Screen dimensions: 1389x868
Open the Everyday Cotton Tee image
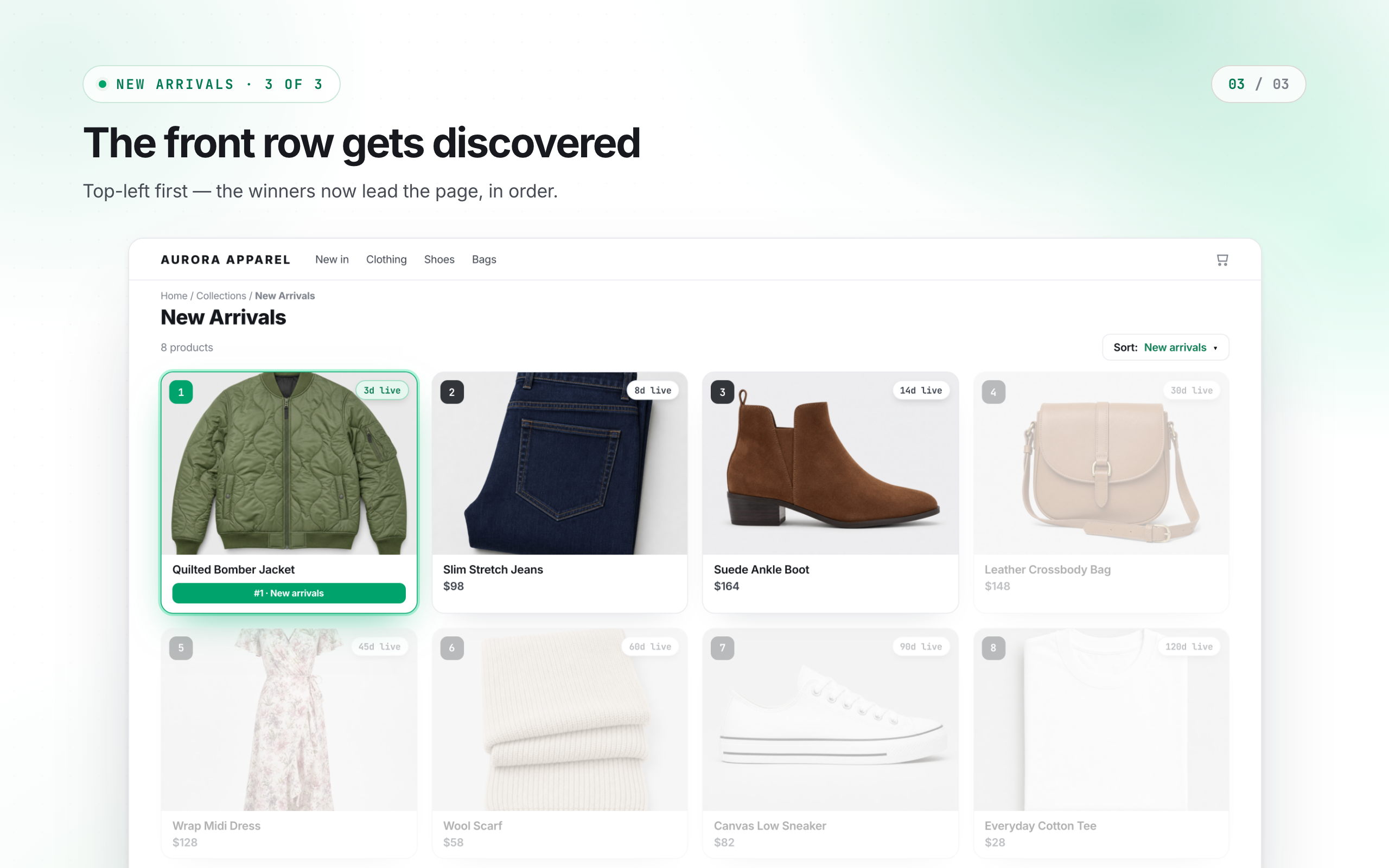[x=1101, y=720]
